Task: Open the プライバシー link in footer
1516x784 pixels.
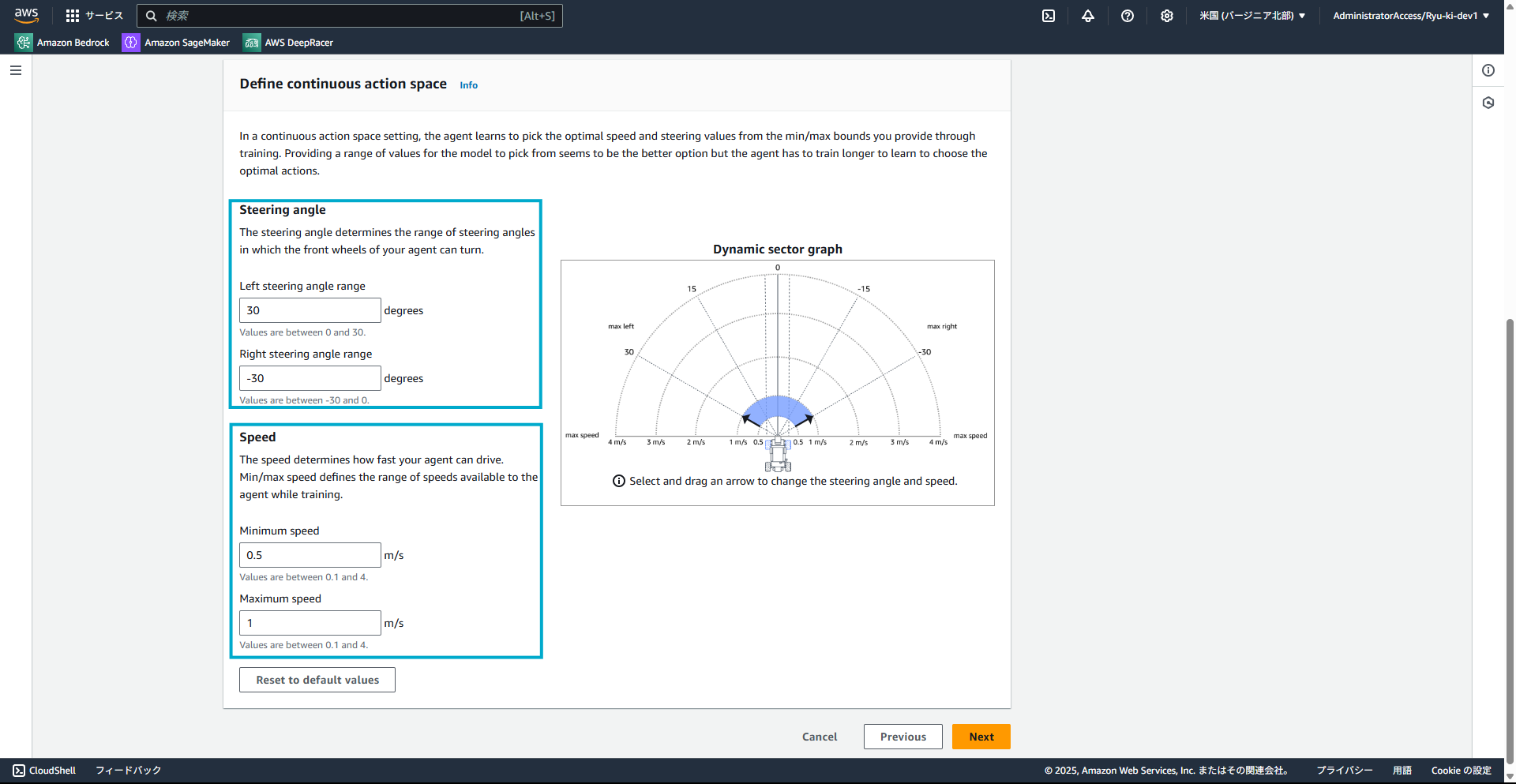Action: 1344,771
